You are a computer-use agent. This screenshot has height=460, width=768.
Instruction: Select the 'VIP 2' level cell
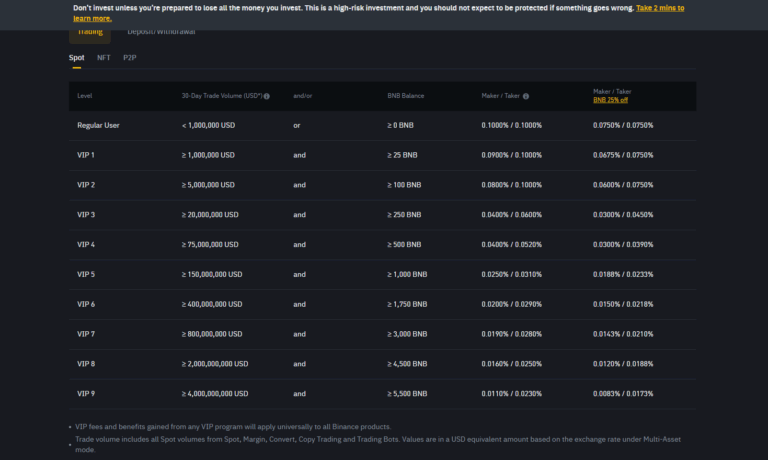point(86,185)
